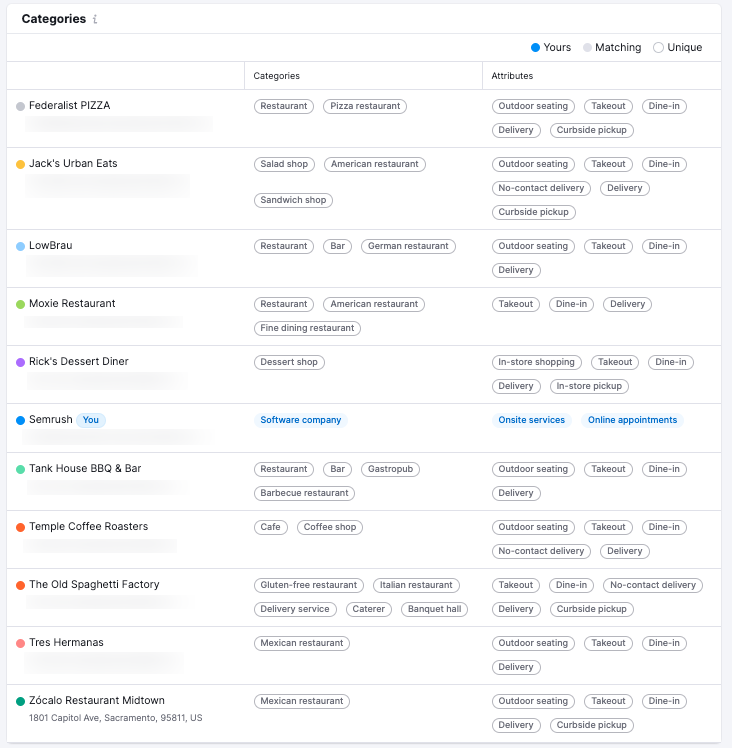Click the You badge next to Semrush

pyautogui.click(x=91, y=420)
